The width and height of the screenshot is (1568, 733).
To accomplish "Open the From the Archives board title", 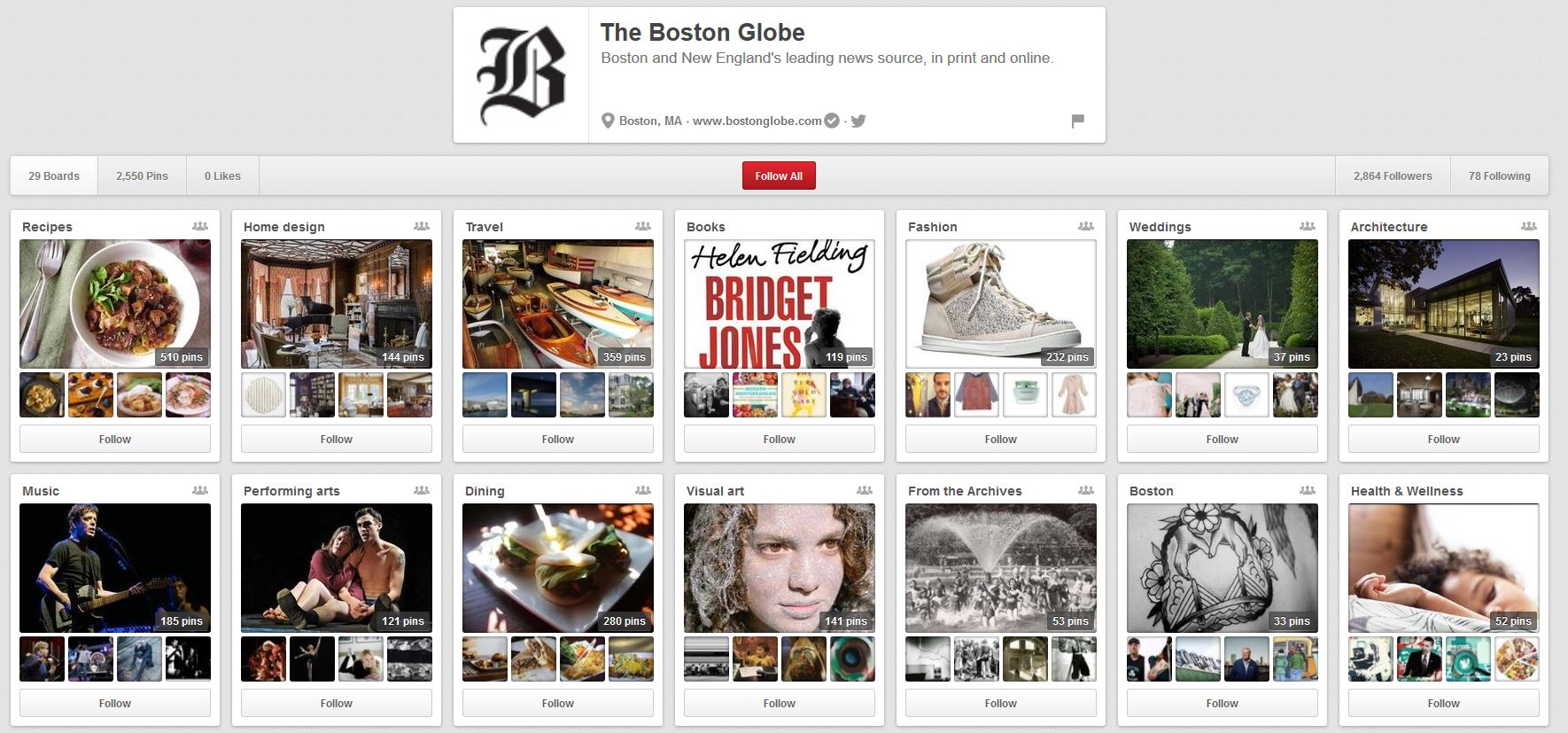I will click(x=965, y=491).
